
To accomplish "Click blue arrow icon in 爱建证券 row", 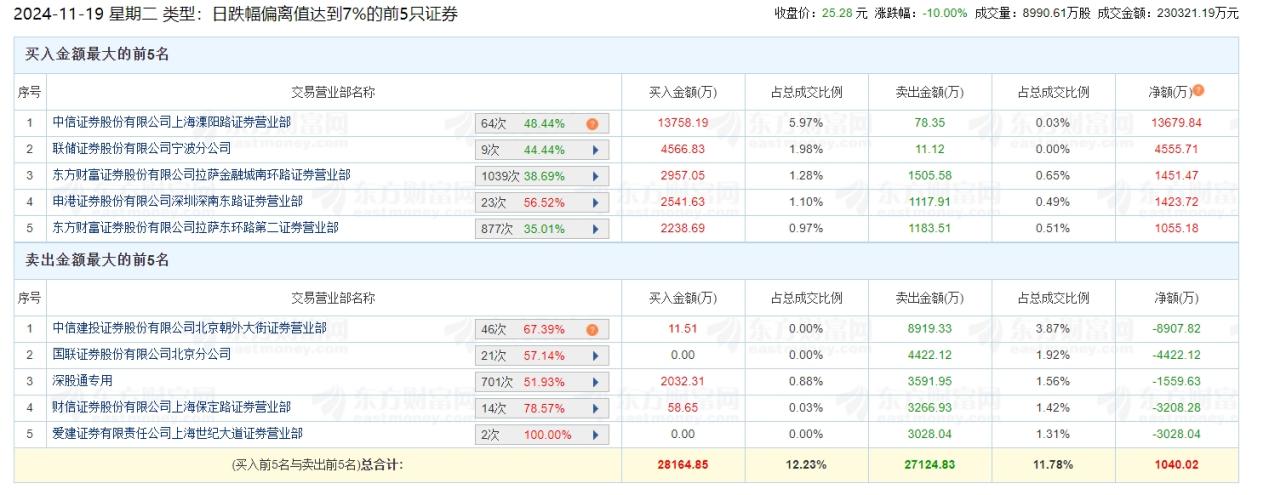I will pyautogui.click(x=594, y=435).
